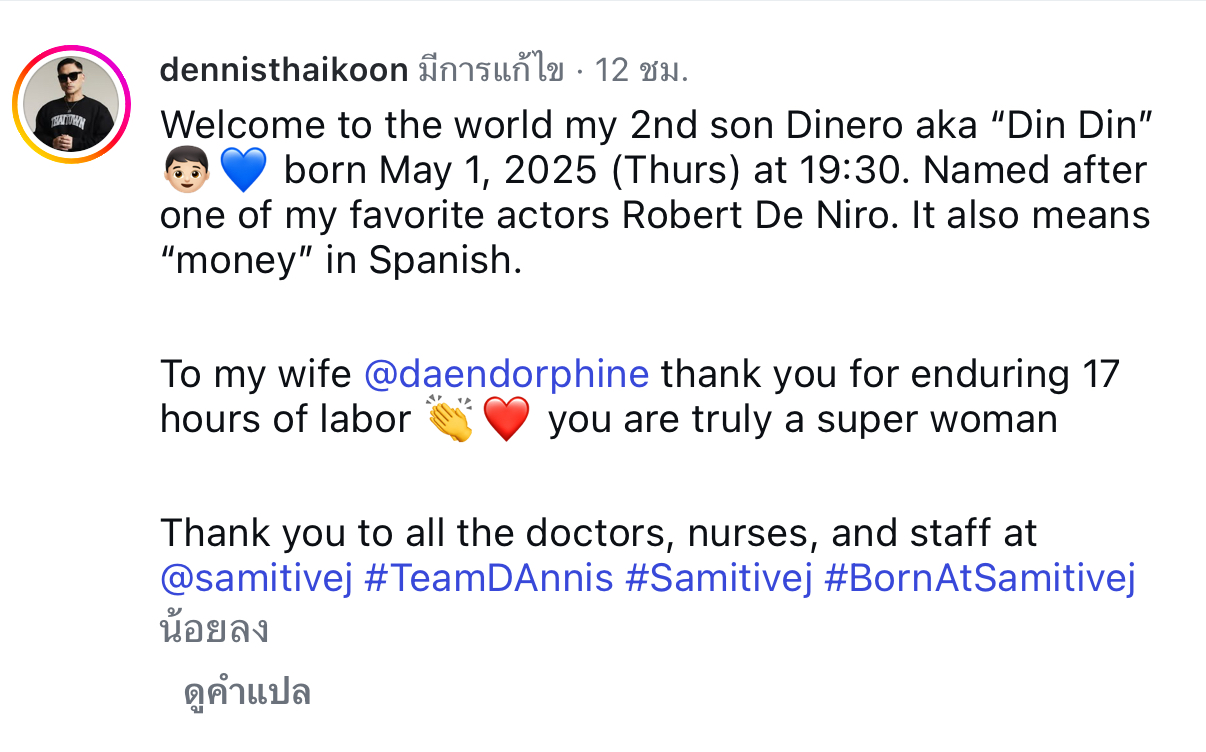Viewport: 1206px width, 752px height.
Task: Click the 12 ชม. timestamp
Action: 642,70
